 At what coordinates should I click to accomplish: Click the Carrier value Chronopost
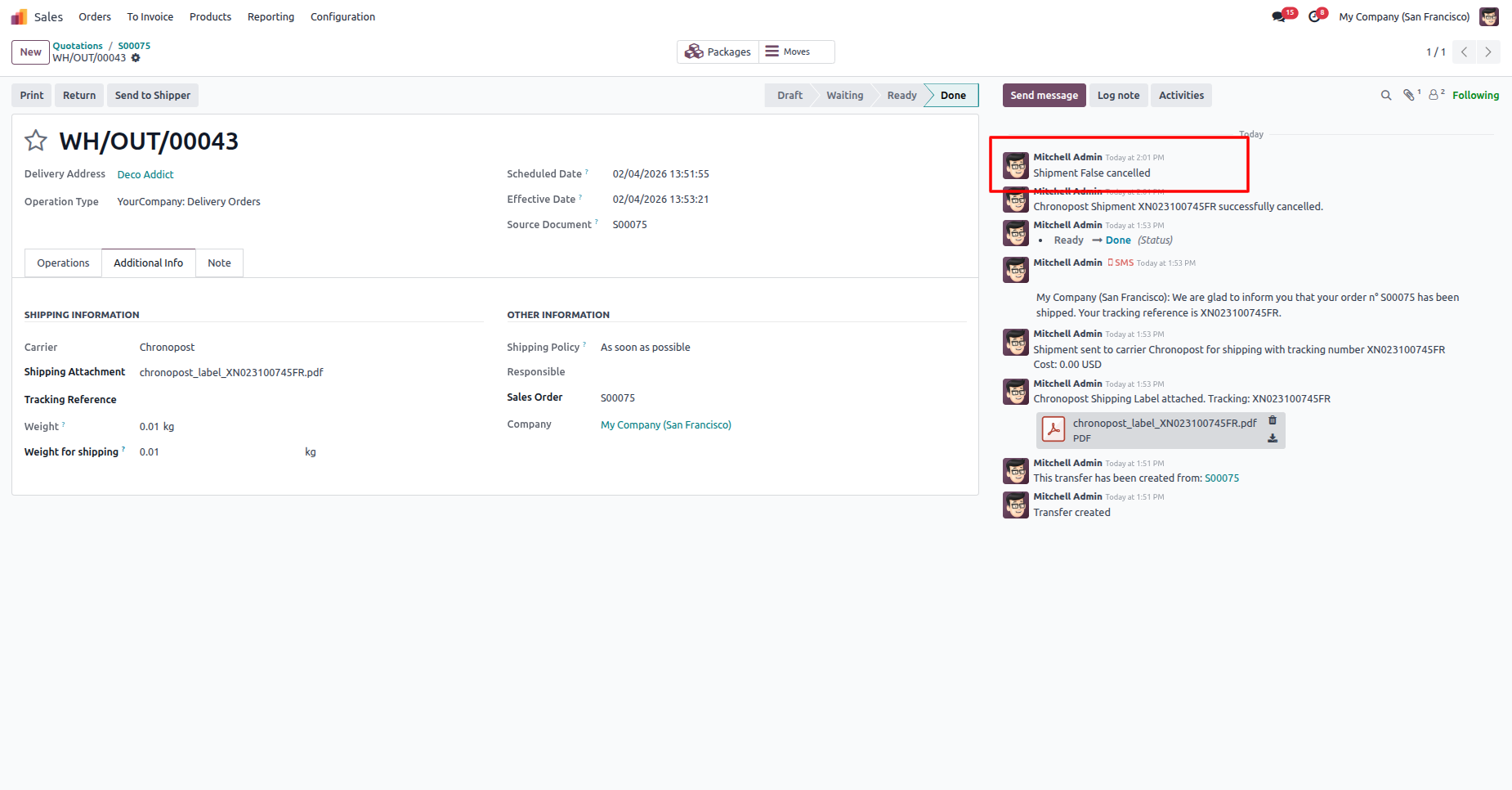(x=167, y=348)
